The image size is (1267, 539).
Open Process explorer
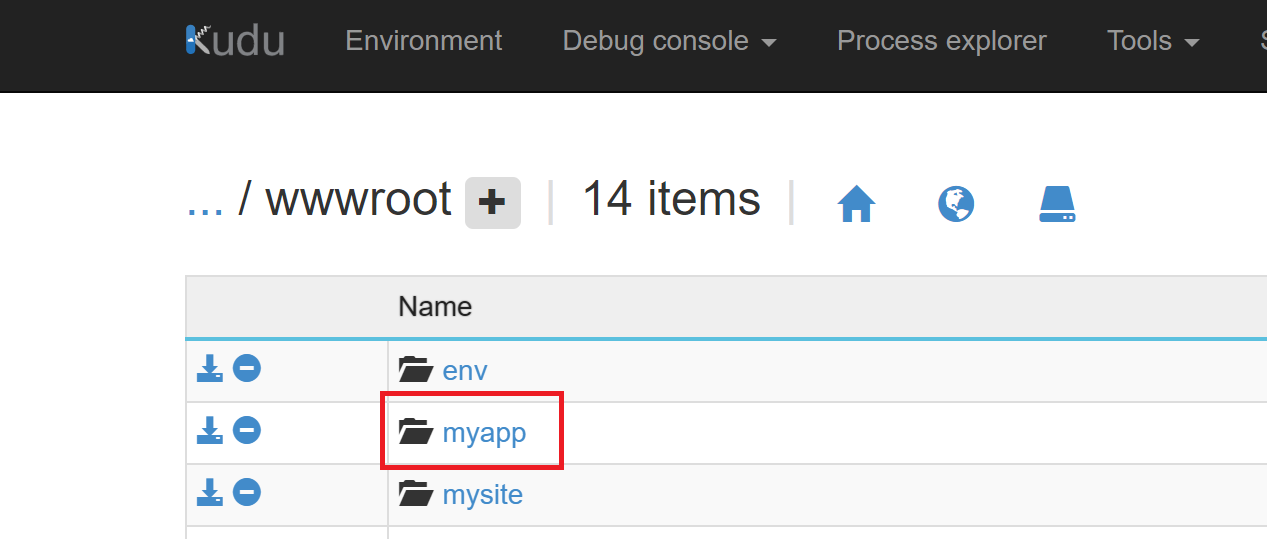pos(941,41)
